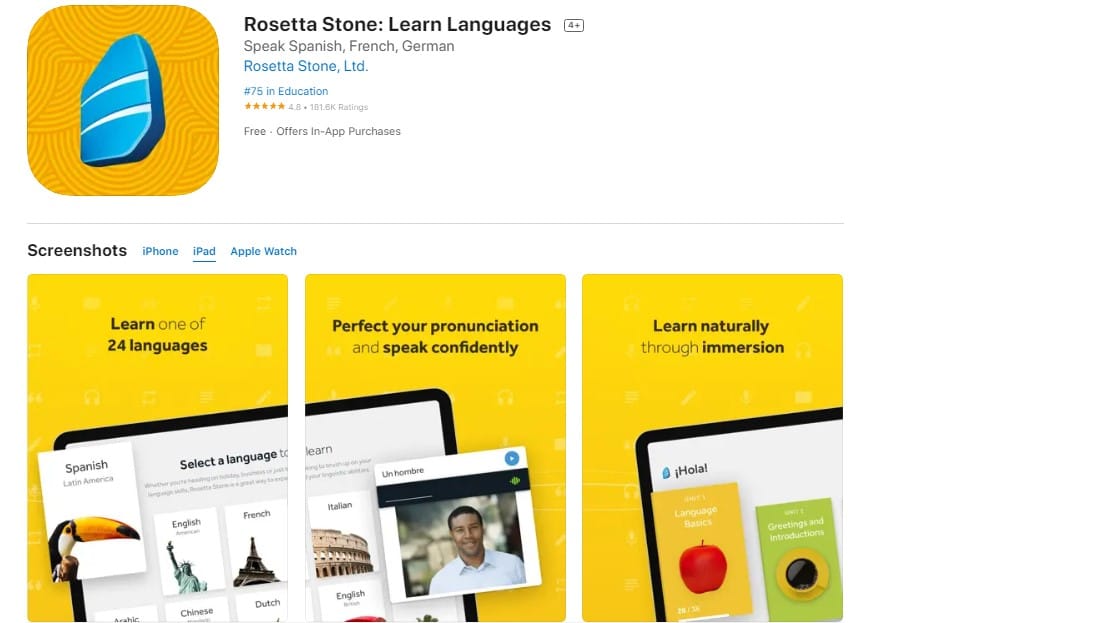Open the 'Learn one of 24 languages' screenshot
This screenshot has height=623, width=1098.
click(x=158, y=448)
